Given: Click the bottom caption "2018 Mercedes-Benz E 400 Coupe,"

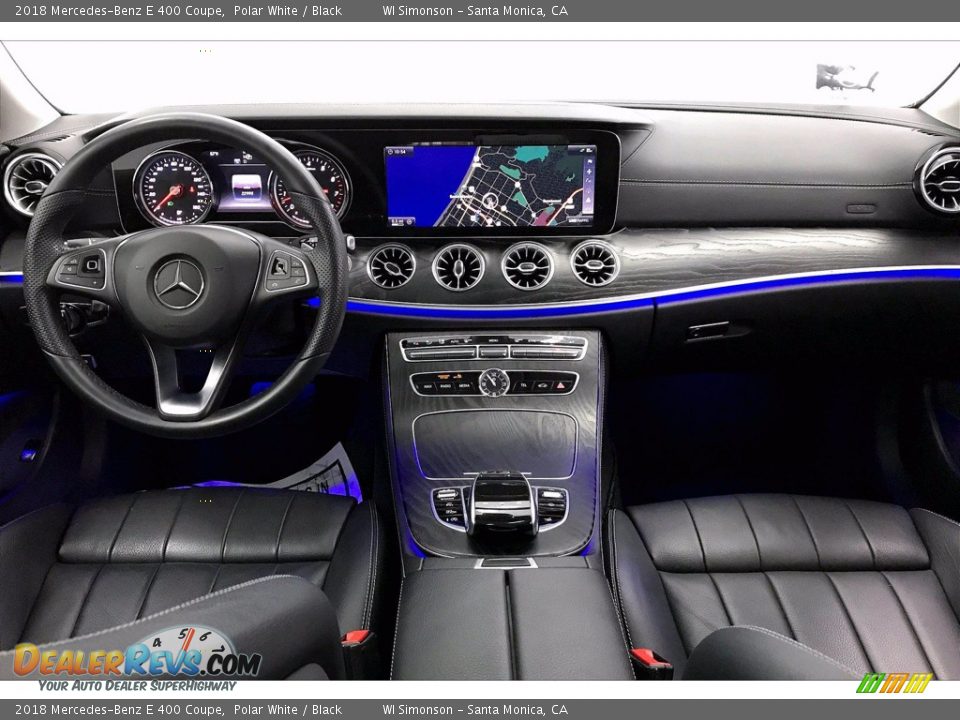Looking at the screenshot, I should coord(119,710).
